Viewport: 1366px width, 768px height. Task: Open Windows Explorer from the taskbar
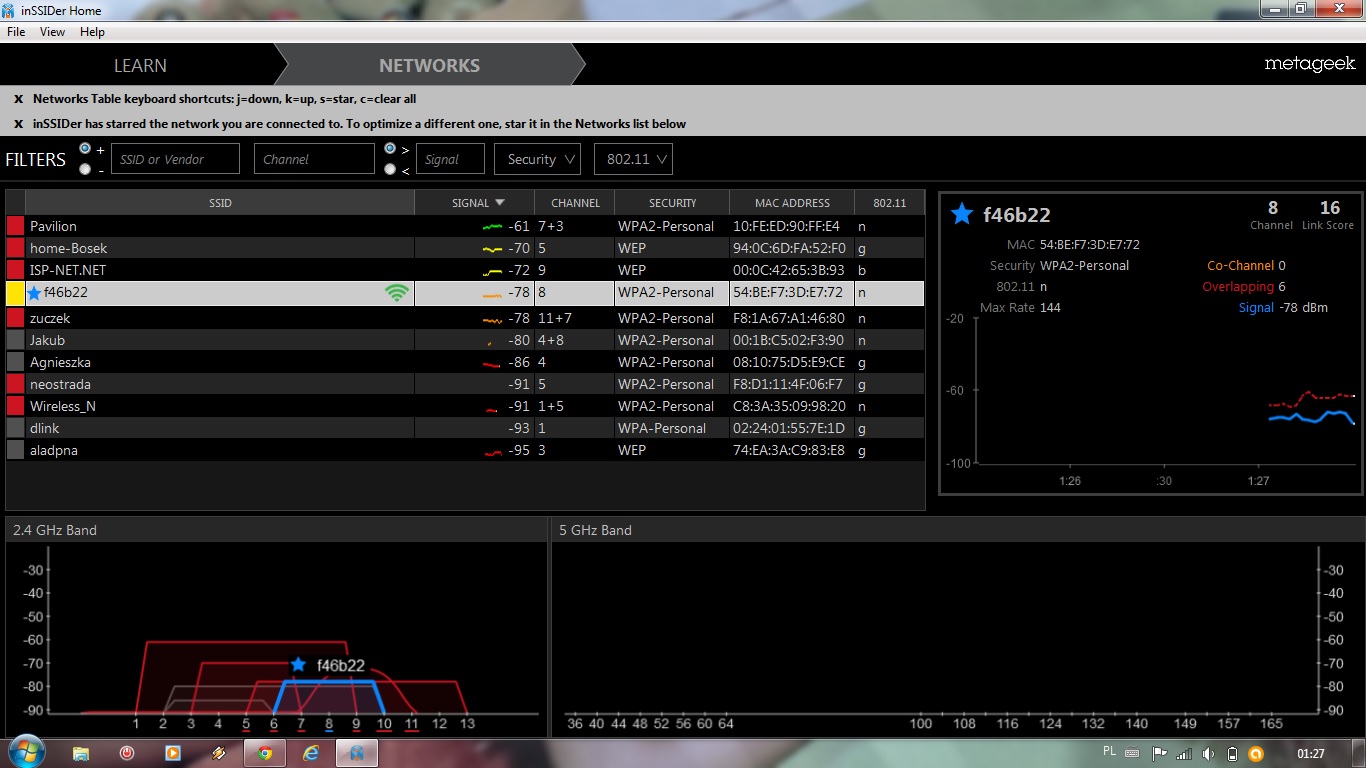click(x=81, y=753)
